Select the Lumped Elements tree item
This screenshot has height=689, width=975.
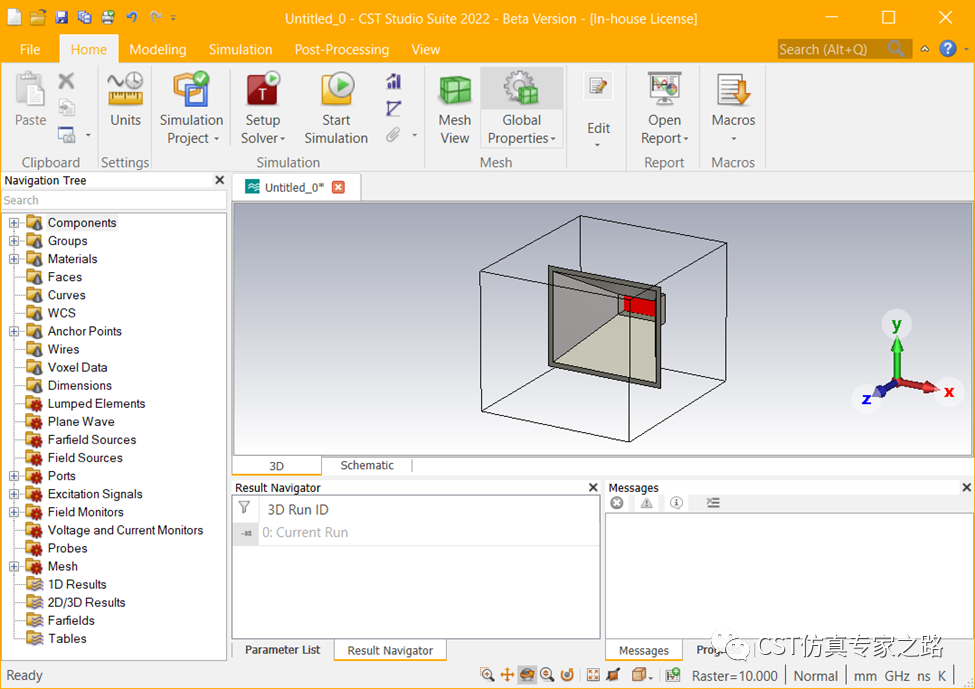click(x=96, y=404)
